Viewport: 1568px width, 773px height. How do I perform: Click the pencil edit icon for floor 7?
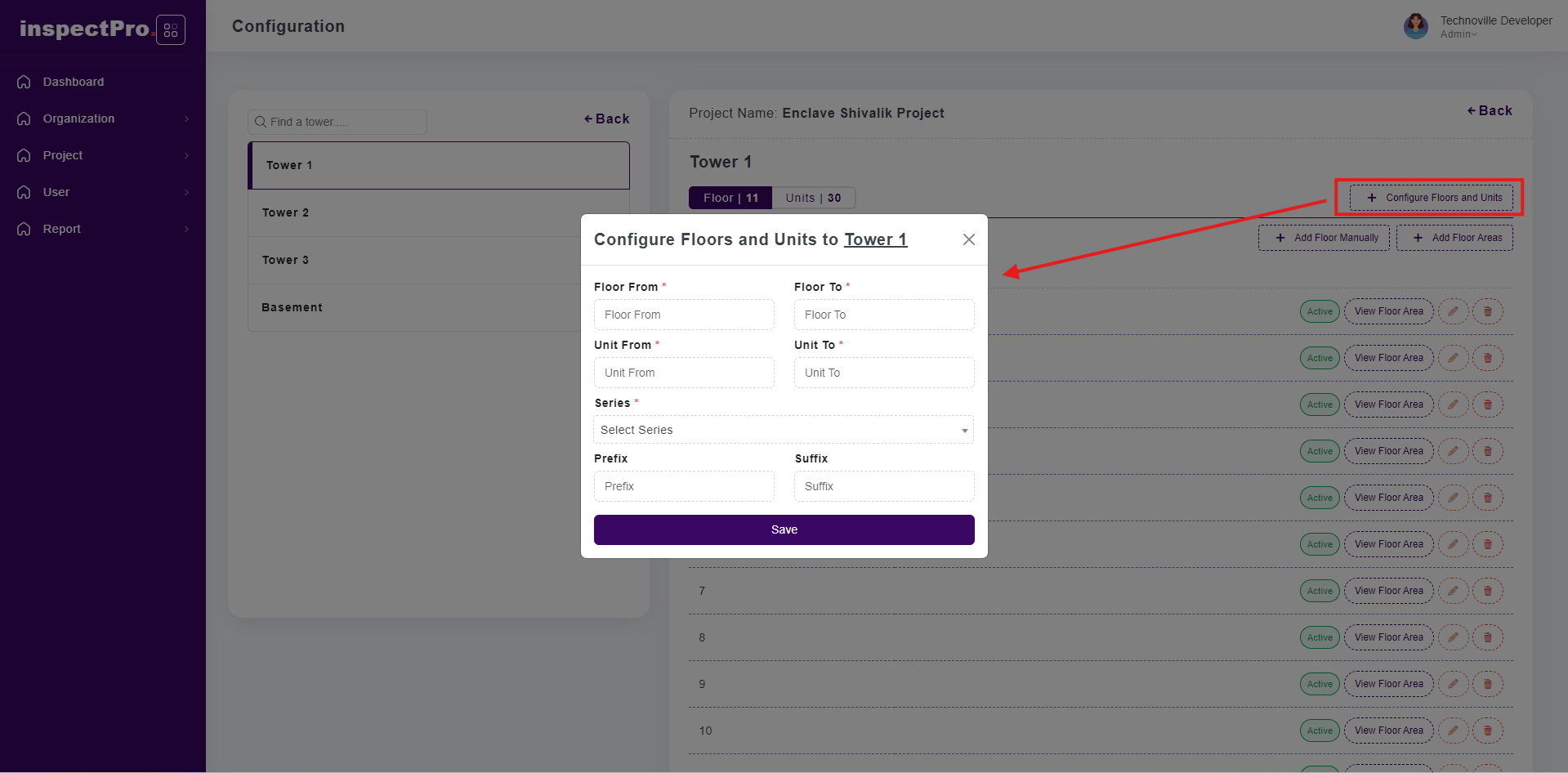1453,591
